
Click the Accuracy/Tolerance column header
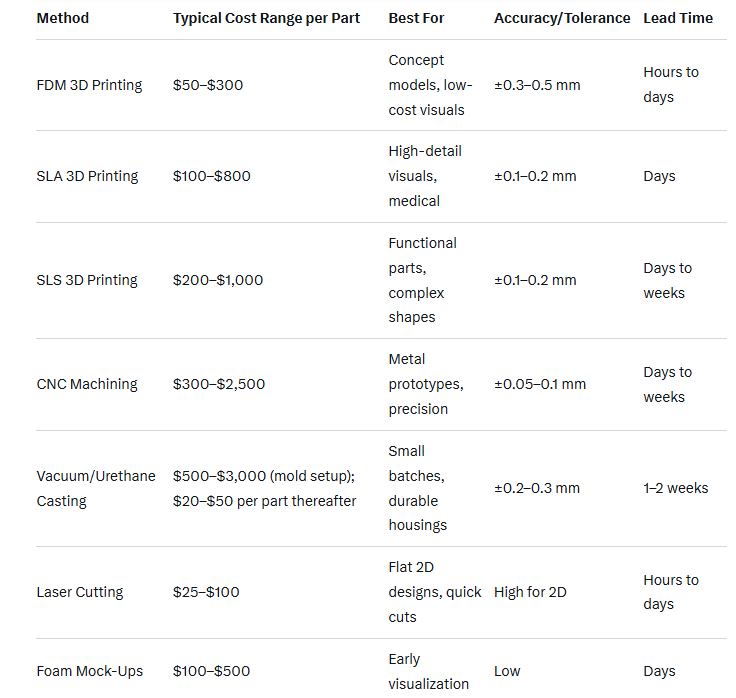click(x=562, y=18)
